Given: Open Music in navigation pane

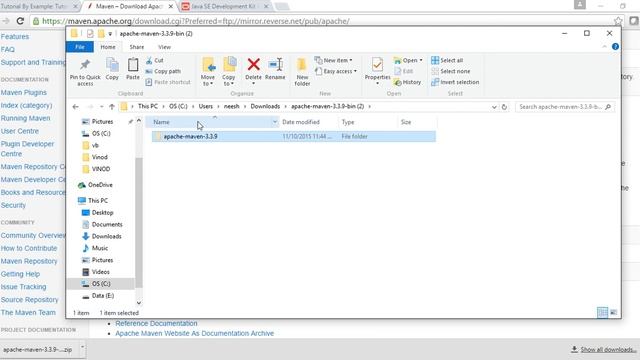Looking at the screenshot, I should click(100, 248).
